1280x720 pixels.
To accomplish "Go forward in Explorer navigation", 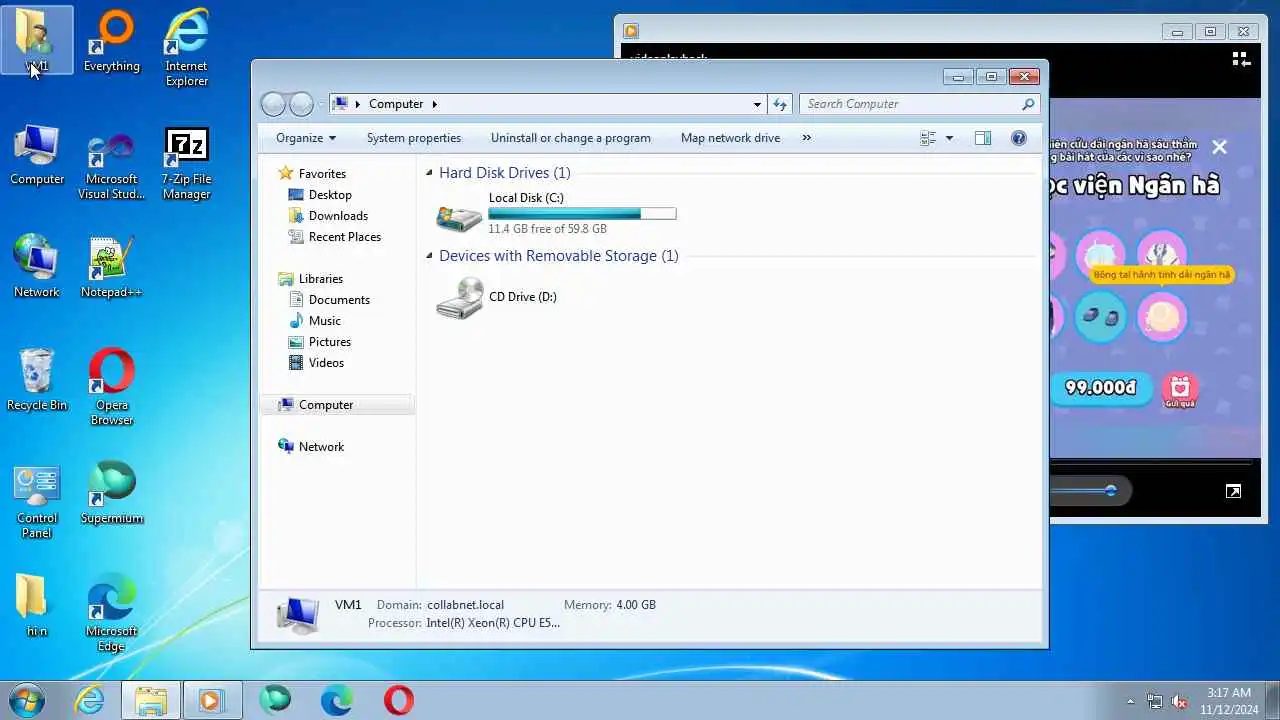I will [301, 104].
